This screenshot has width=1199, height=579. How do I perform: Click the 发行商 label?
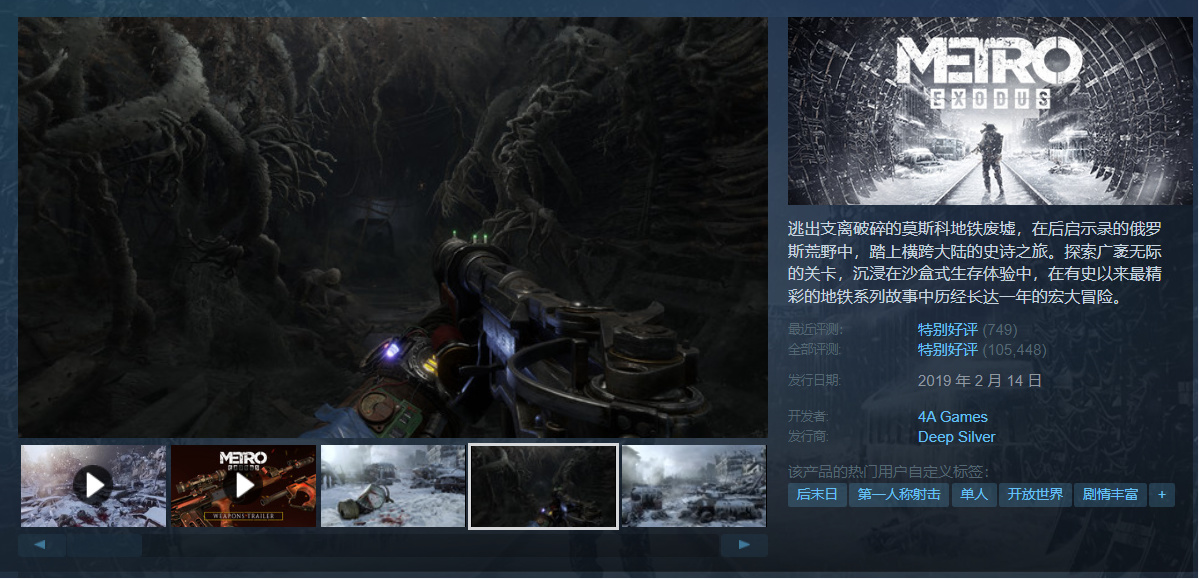[x=809, y=437]
